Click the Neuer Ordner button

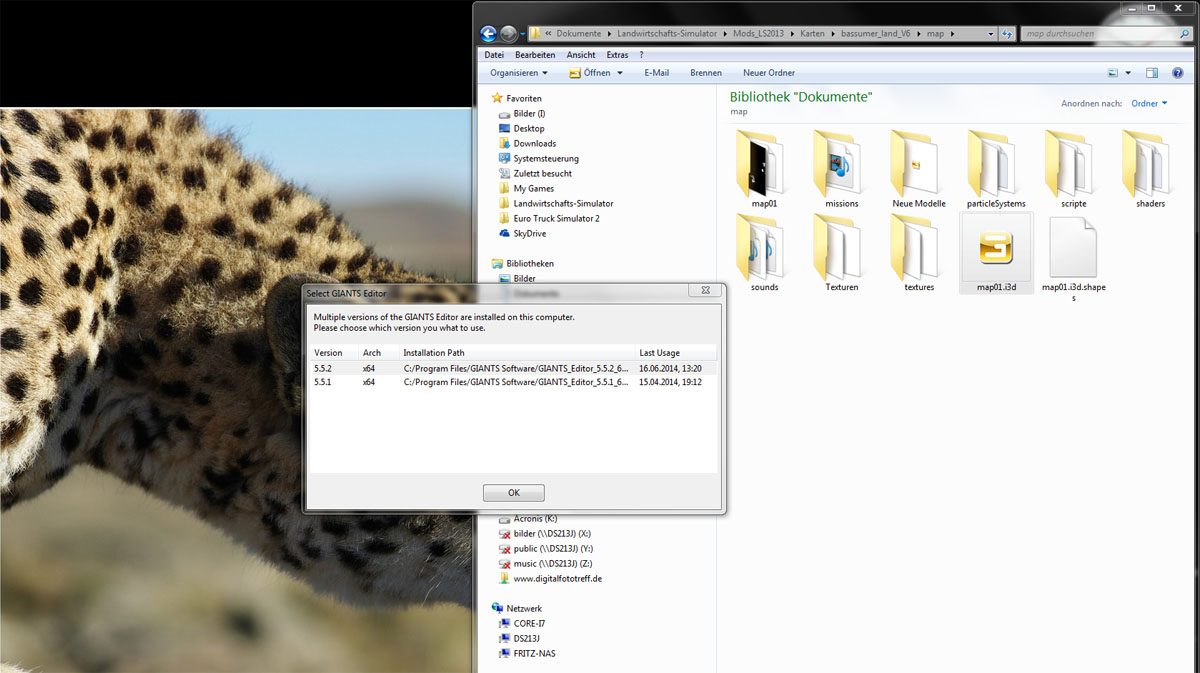pos(768,73)
